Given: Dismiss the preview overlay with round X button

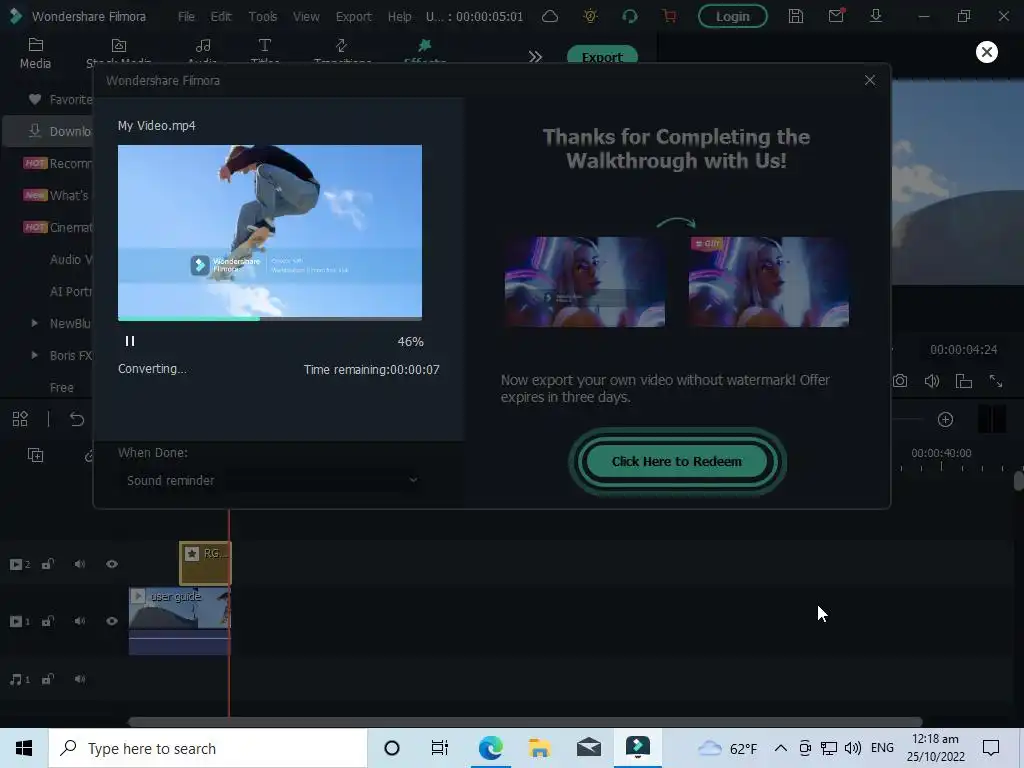Looking at the screenshot, I should pyautogui.click(x=986, y=52).
